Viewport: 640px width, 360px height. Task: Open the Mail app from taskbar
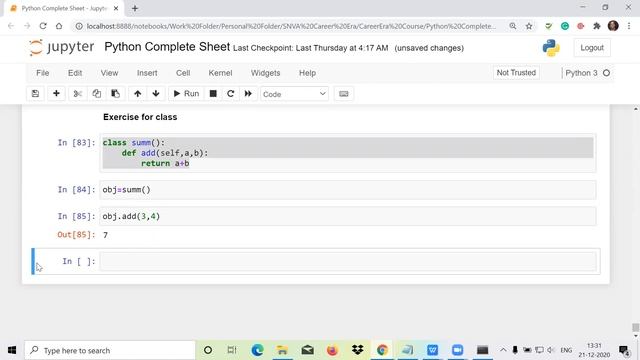307,350
